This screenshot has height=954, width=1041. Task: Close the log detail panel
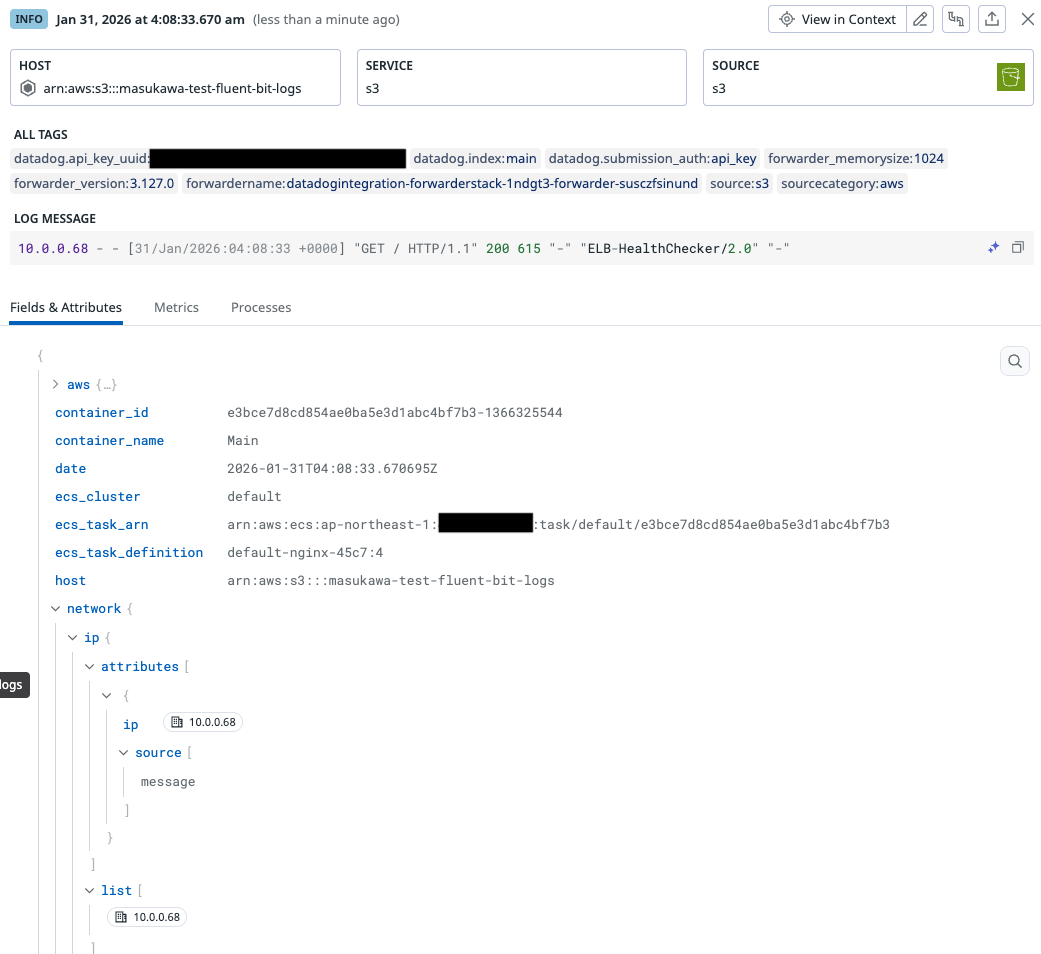pos(1027,19)
